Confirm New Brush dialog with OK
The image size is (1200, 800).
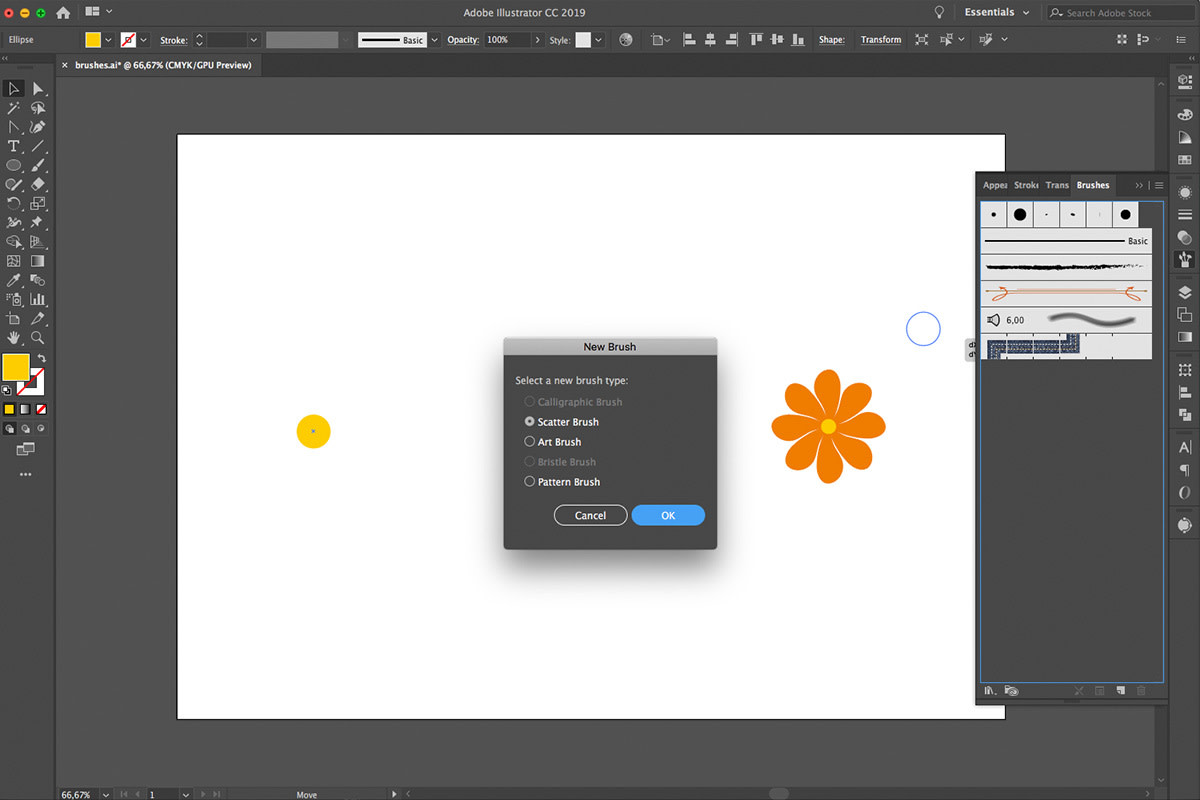668,515
